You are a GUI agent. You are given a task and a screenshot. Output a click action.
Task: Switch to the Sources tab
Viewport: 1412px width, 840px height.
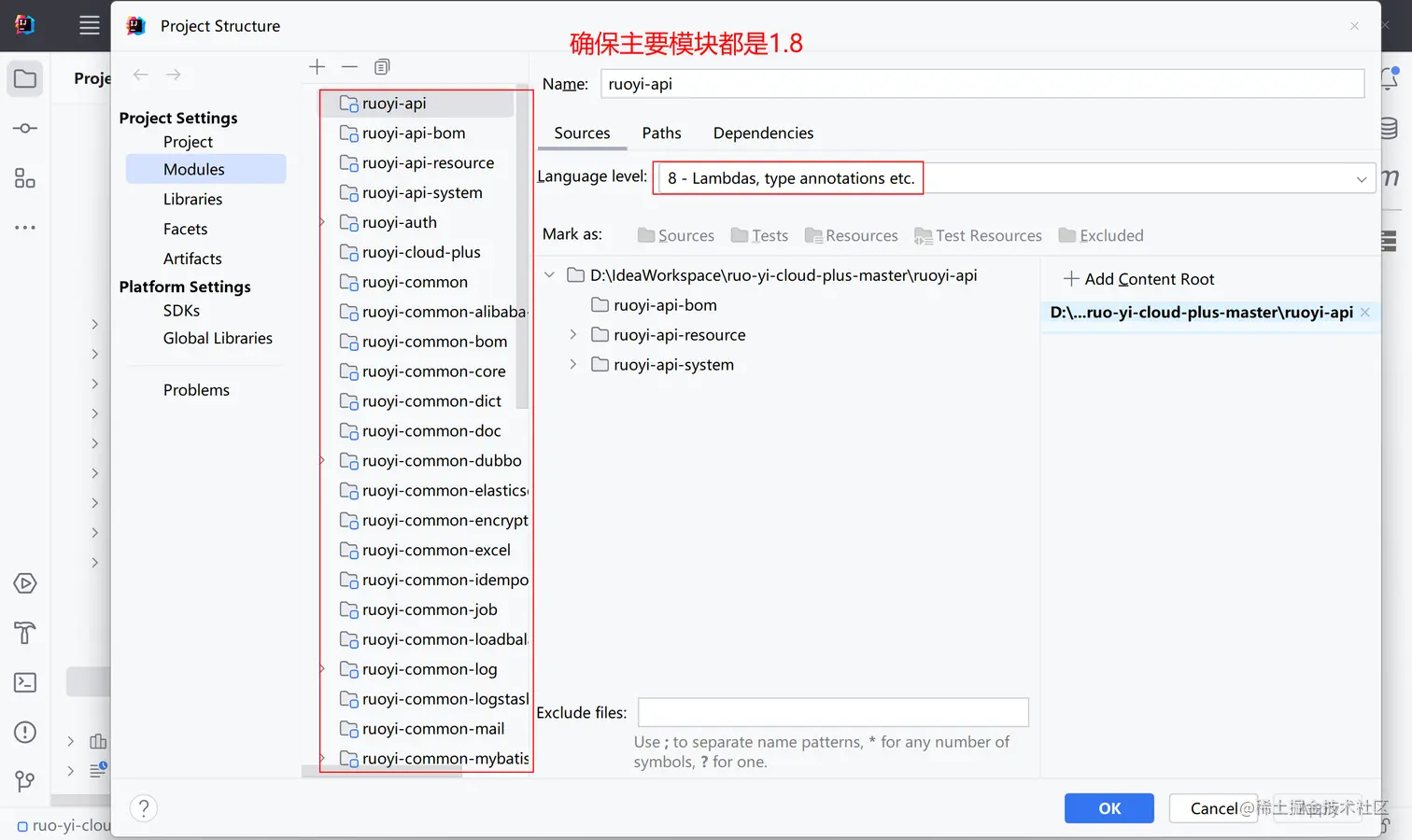(582, 133)
